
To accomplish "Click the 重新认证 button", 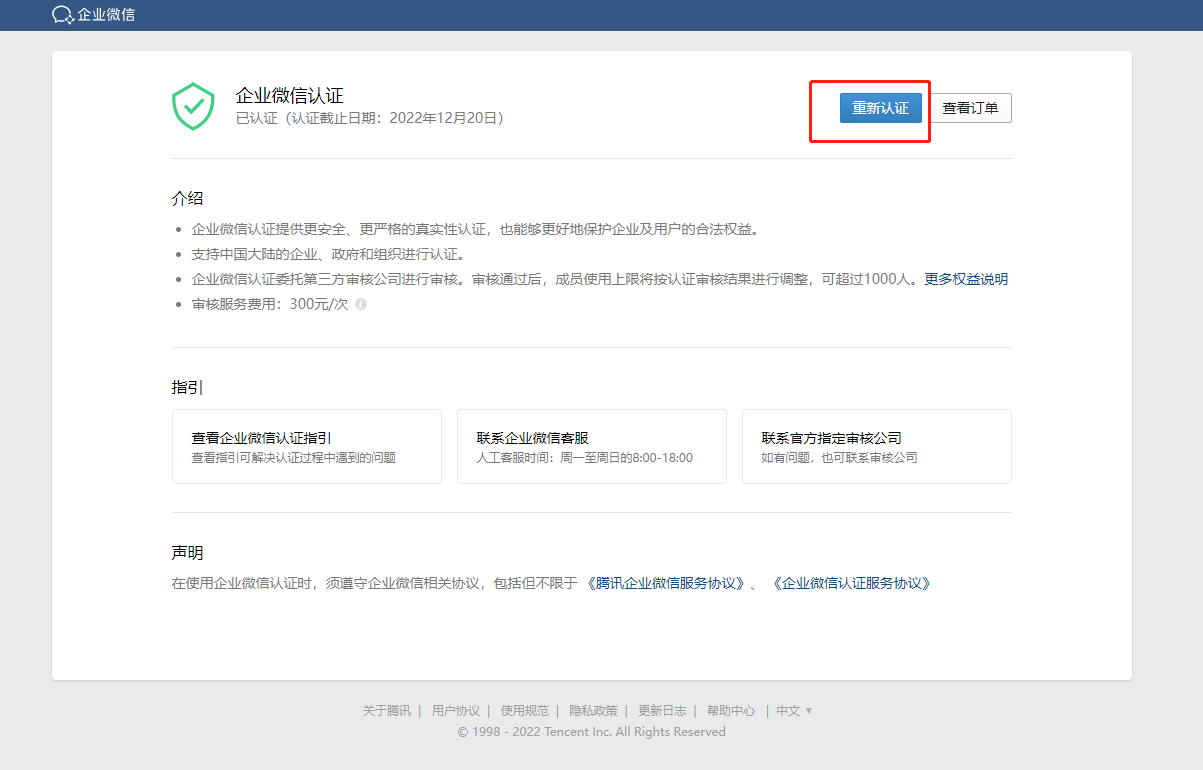I will click(880, 108).
